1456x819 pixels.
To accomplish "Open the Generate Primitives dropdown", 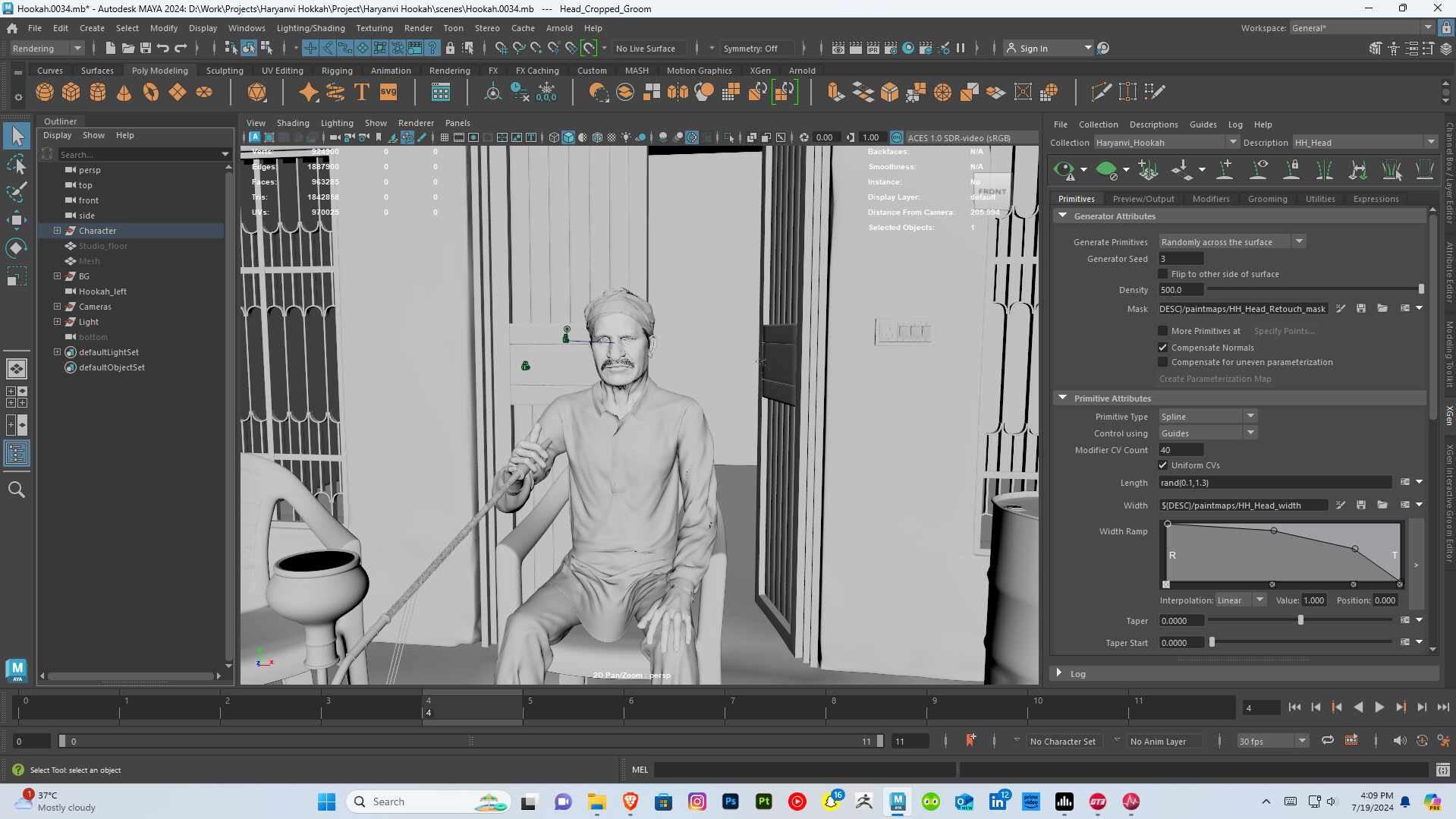I will click(1231, 242).
